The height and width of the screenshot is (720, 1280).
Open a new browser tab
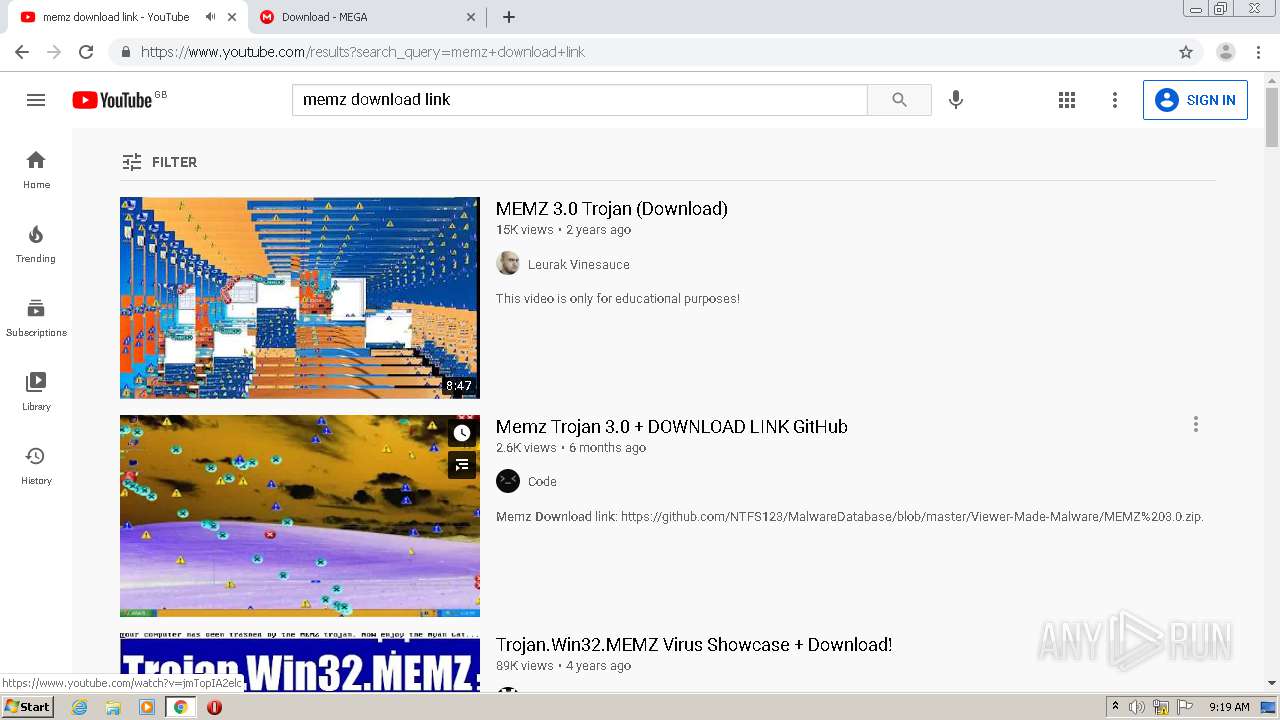(x=509, y=17)
